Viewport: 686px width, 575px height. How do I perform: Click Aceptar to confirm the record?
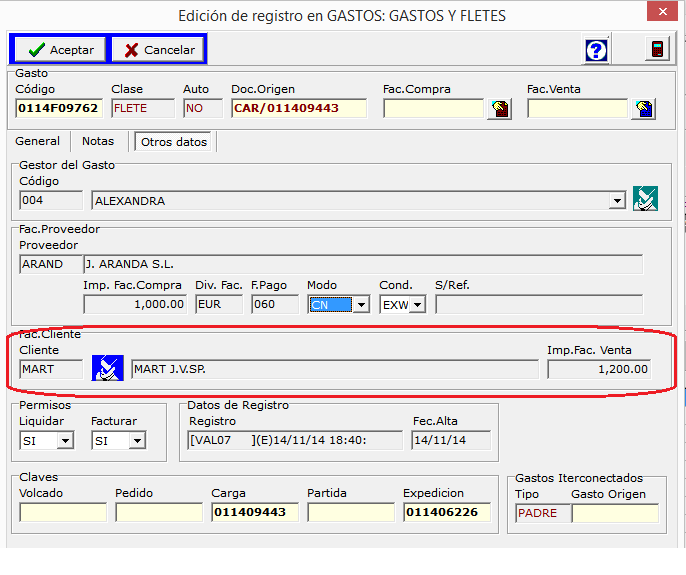tap(60, 49)
